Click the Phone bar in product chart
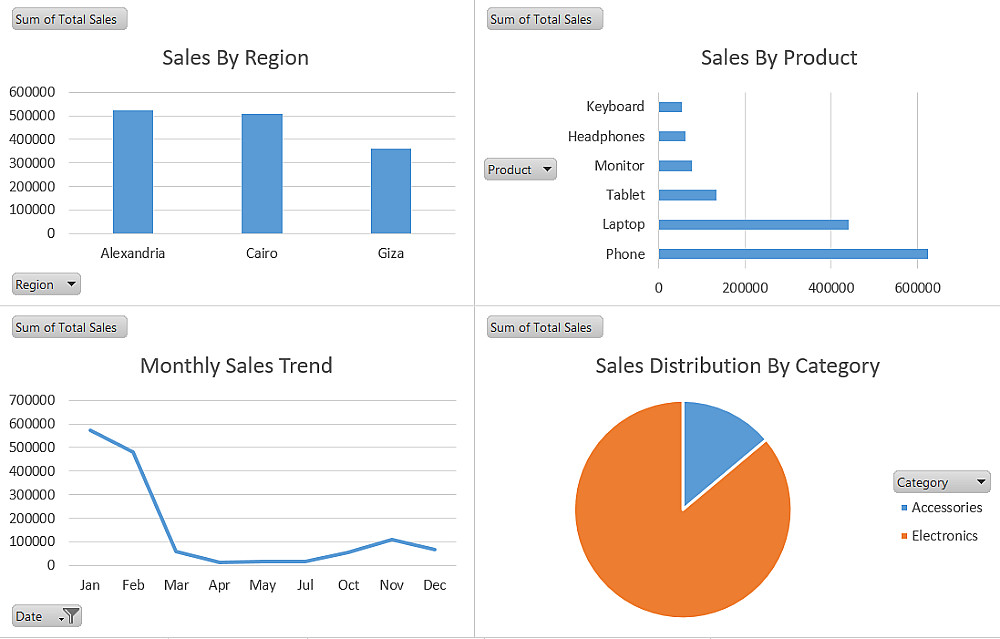Screen dimensions: 1000x639 point(793,254)
